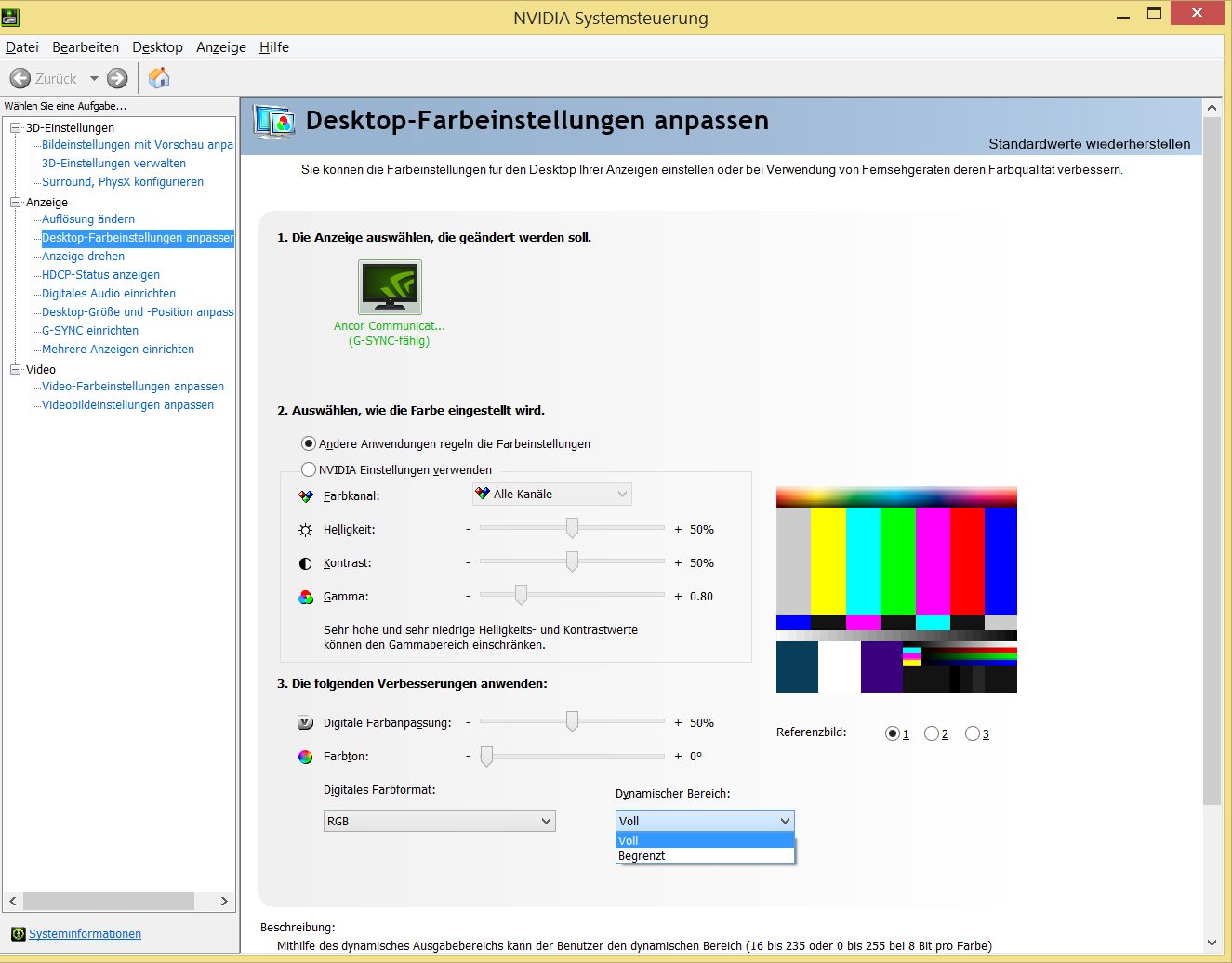Click the main panel scroll-down arrow

[1212, 943]
